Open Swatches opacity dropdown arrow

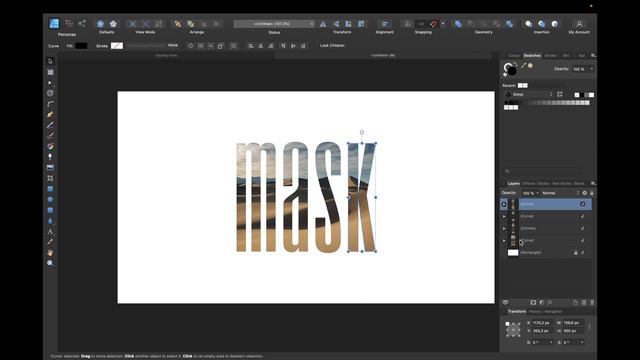point(591,69)
